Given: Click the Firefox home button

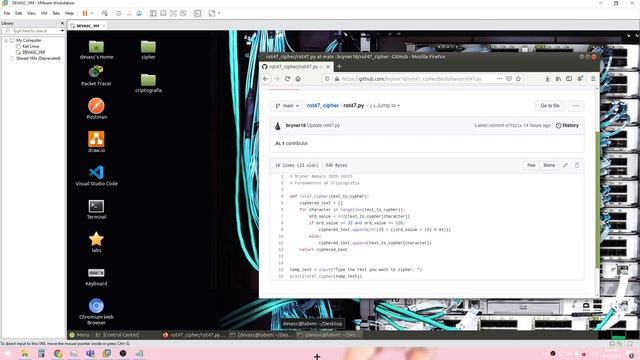Looking at the screenshot, I should pos(298,79).
